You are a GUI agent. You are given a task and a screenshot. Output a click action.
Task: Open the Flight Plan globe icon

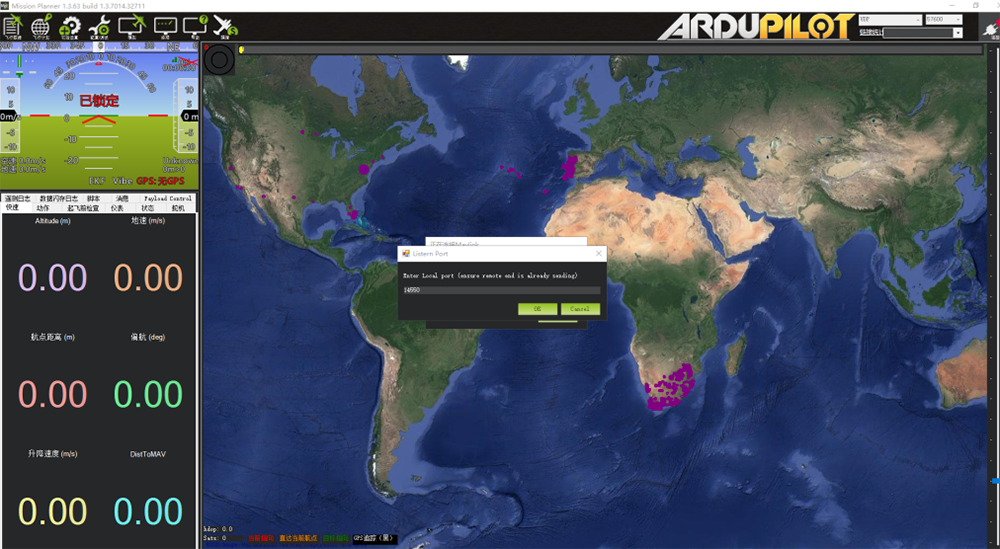[x=42, y=26]
